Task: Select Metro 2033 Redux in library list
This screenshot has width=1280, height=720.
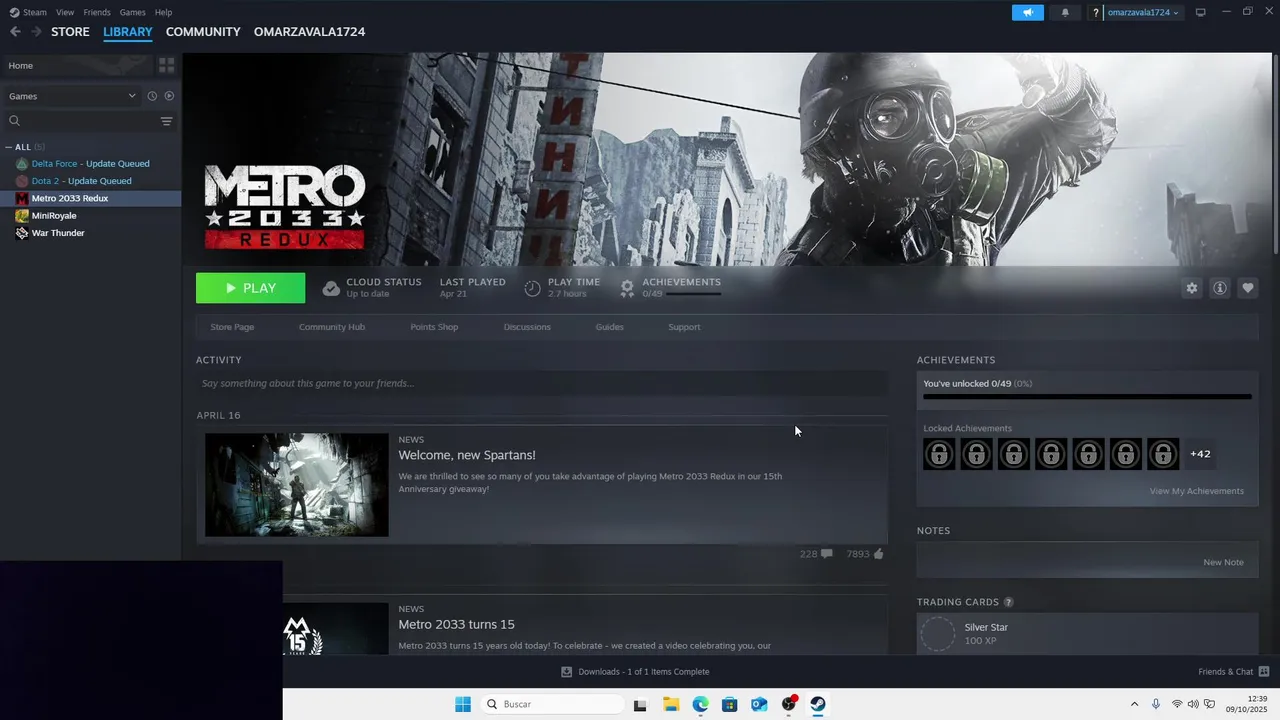Action: click(90, 198)
